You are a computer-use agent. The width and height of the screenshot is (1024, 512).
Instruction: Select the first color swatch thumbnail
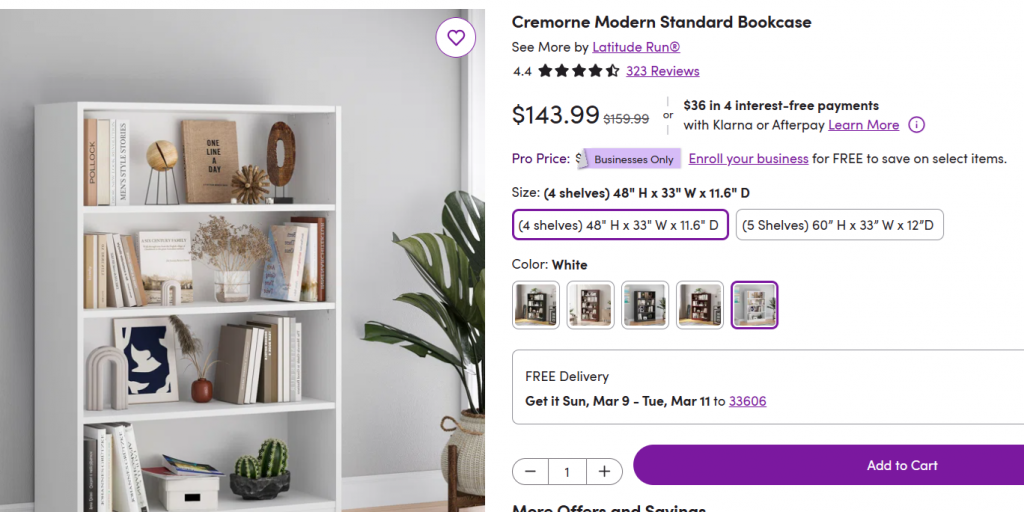[536, 305]
